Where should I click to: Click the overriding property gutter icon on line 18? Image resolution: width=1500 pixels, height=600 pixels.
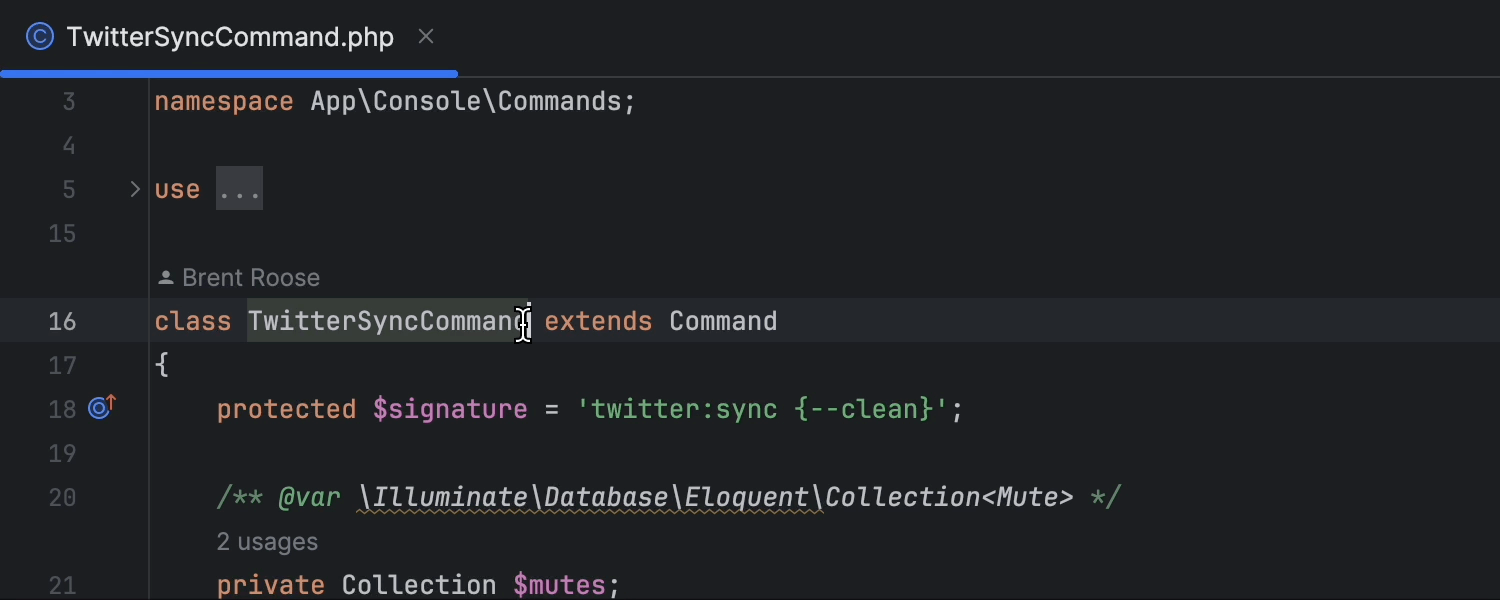click(x=101, y=408)
